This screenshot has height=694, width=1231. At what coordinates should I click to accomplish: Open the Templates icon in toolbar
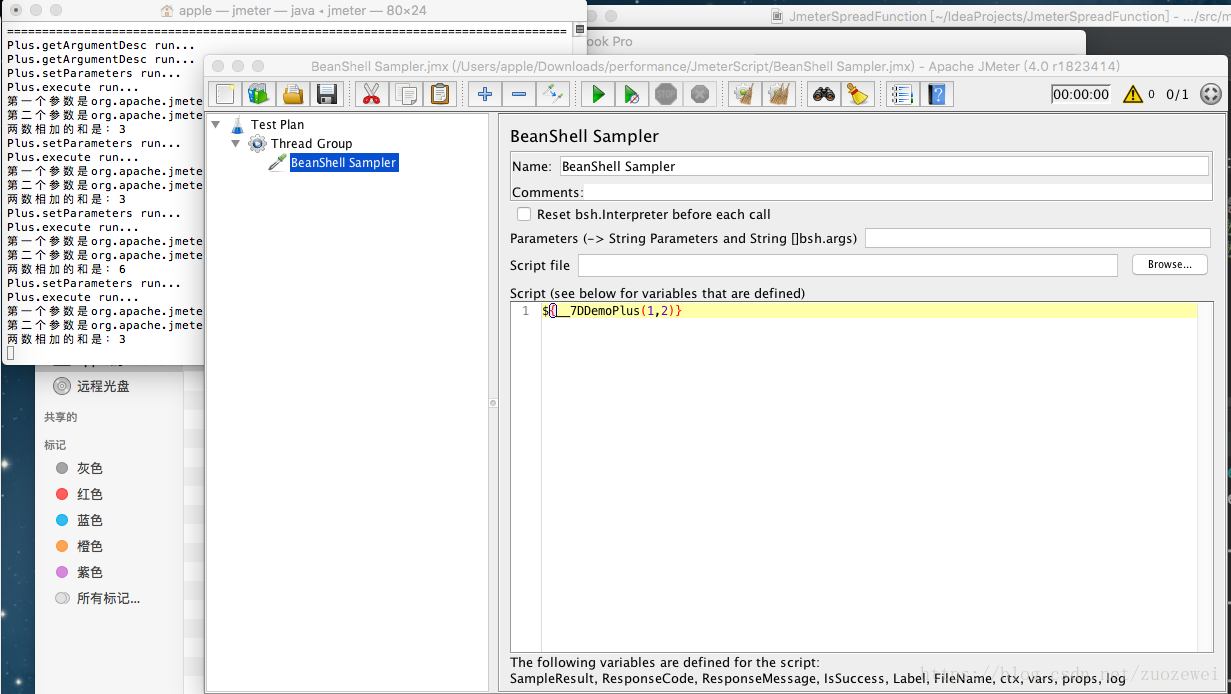[x=259, y=94]
